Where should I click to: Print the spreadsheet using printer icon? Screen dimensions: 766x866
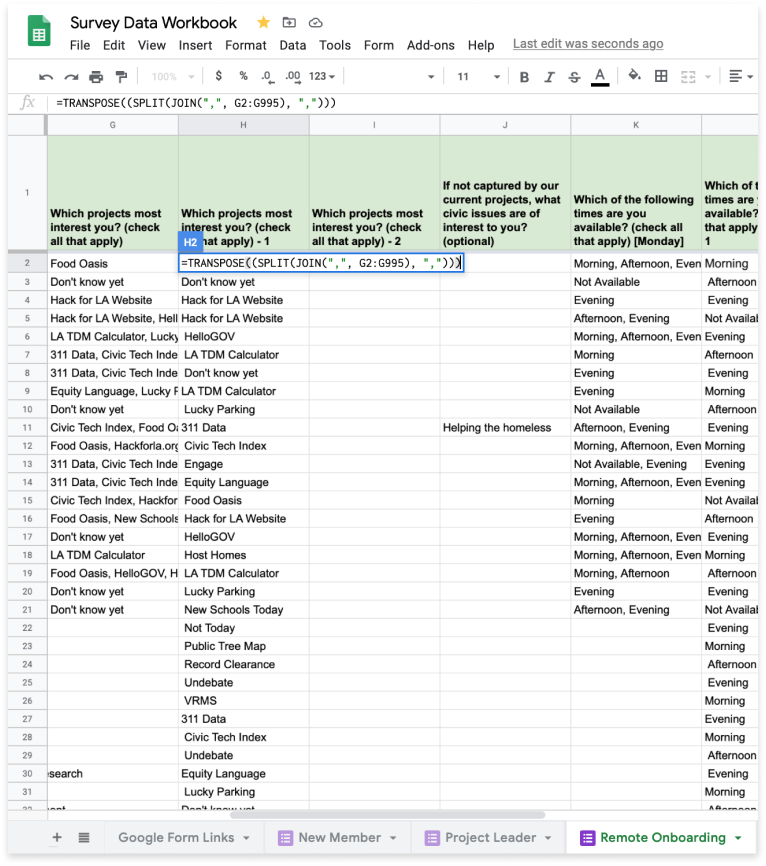pos(96,77)
